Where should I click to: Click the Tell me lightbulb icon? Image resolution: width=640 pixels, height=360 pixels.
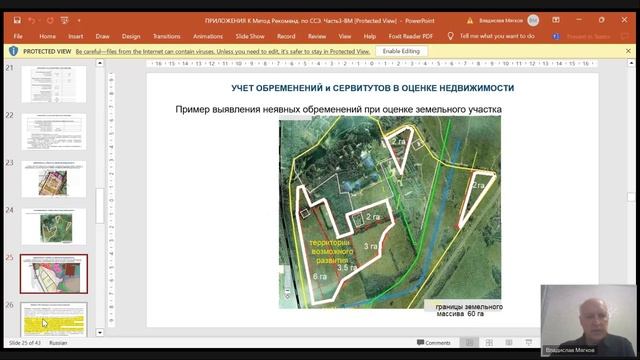click(x=450, y=36)
